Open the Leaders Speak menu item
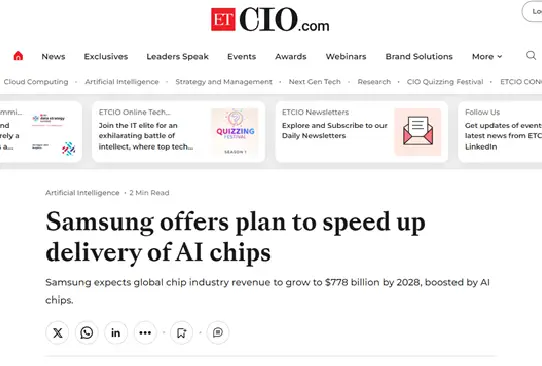542x366 pixels. click(x=177, y=56)
